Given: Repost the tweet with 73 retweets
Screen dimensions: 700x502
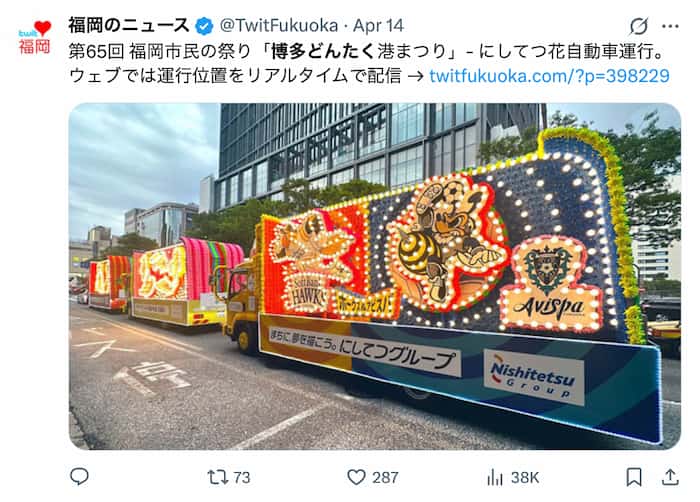Looking at the screenshot, I should [x=217, y=477].
